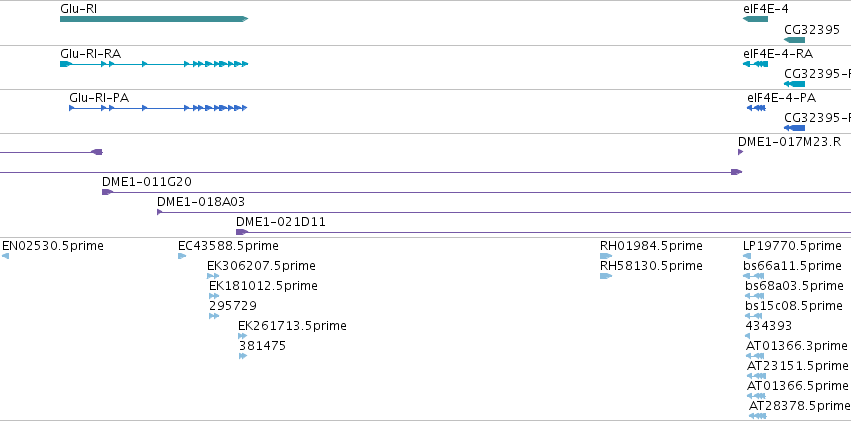Click the eIF4E-4-PA protein glyph
851x421 pixels.
click(757, 108)
